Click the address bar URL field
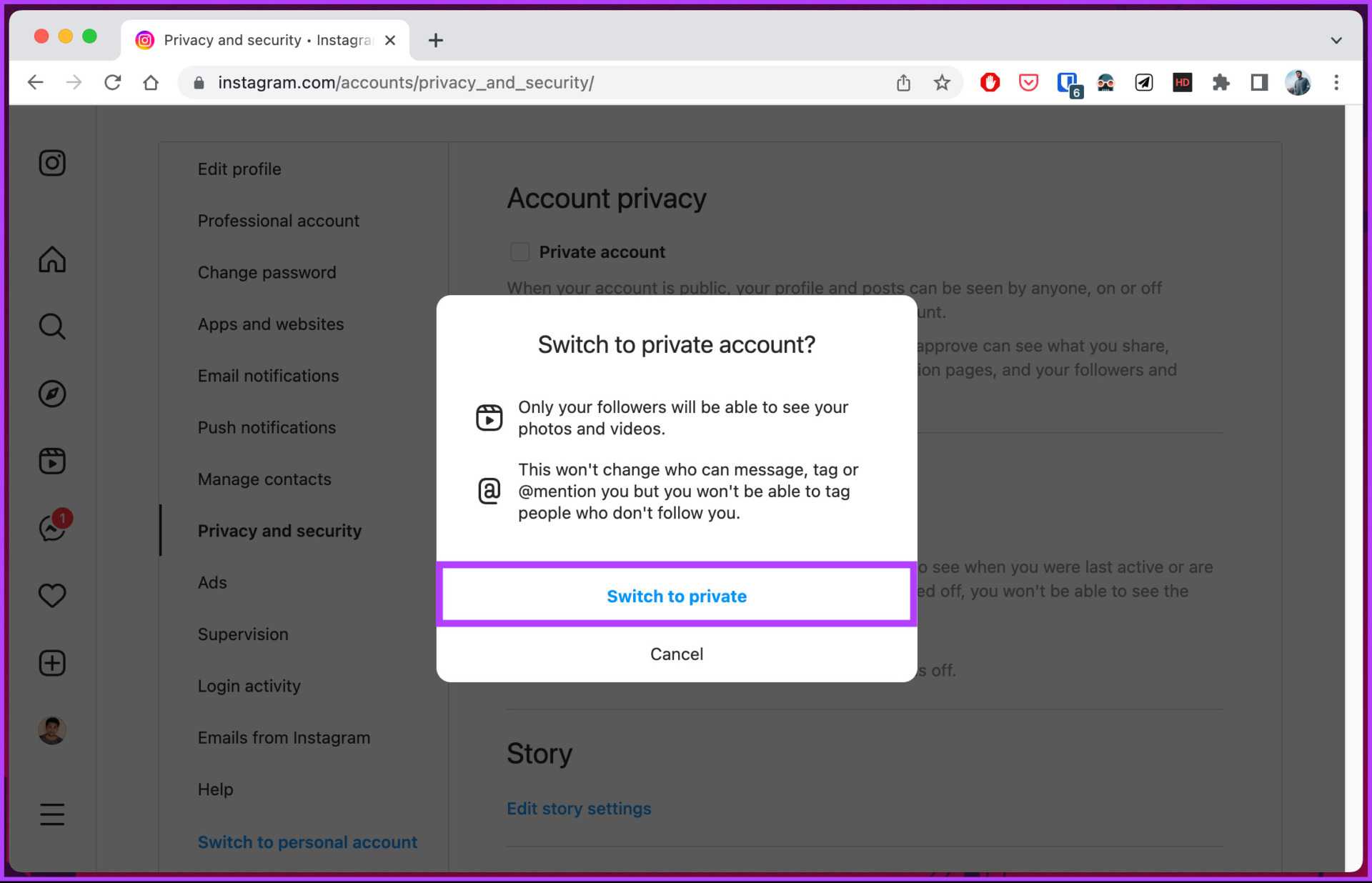Viewport: 1372px width, 883px height. (x=500, y=83)
